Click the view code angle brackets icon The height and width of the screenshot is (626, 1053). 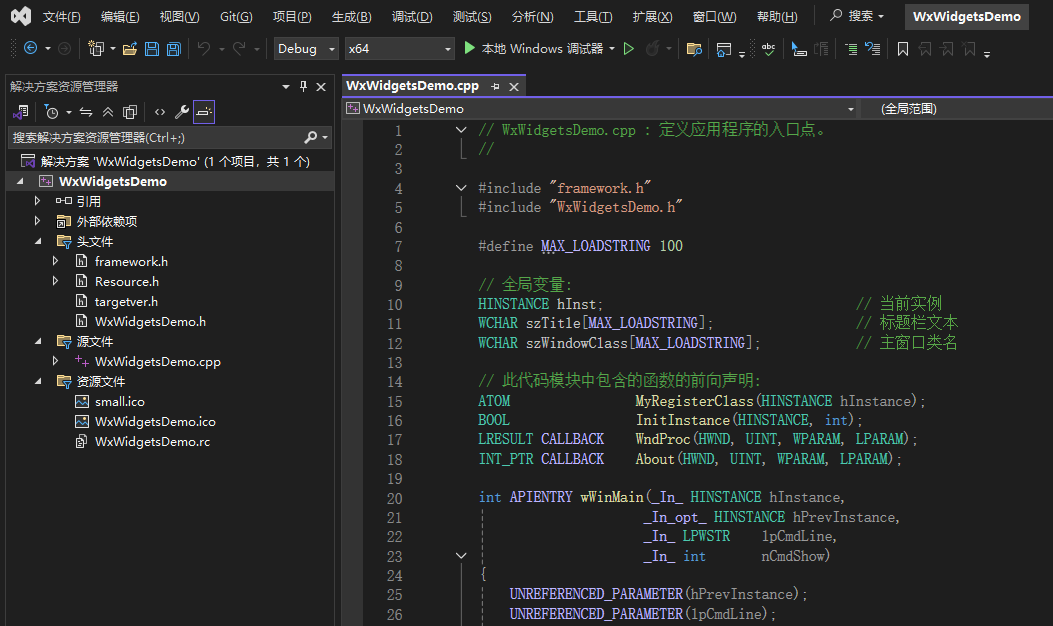[160, 111]
